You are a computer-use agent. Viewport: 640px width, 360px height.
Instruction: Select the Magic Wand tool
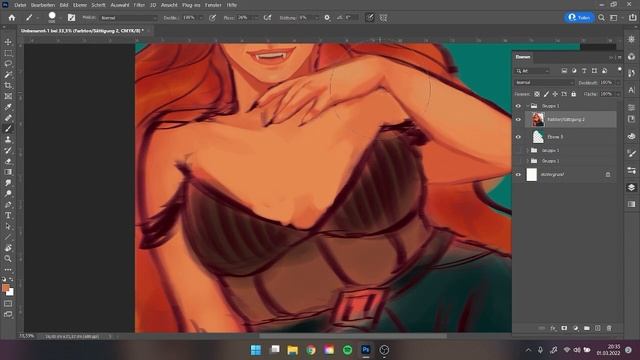(8, 75)
